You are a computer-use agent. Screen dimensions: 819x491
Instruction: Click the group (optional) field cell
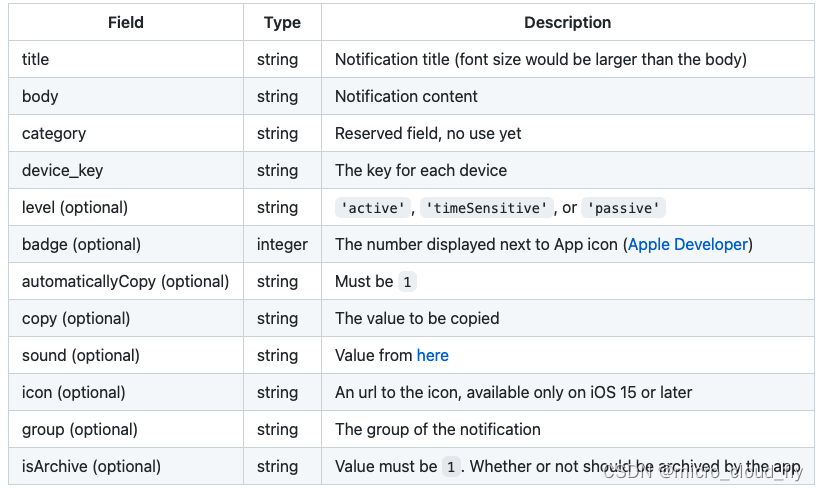coord(80,429)
